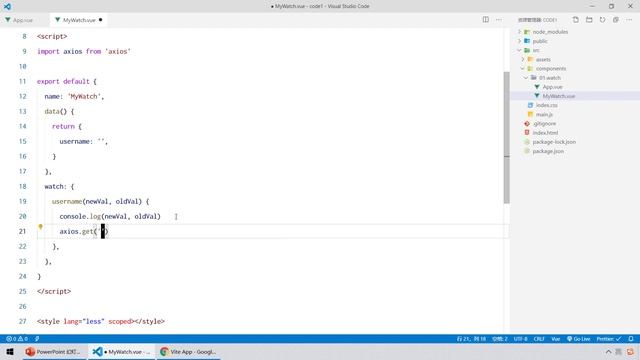
Task: Collapse the src folder
Action: [x=536, y=50]
